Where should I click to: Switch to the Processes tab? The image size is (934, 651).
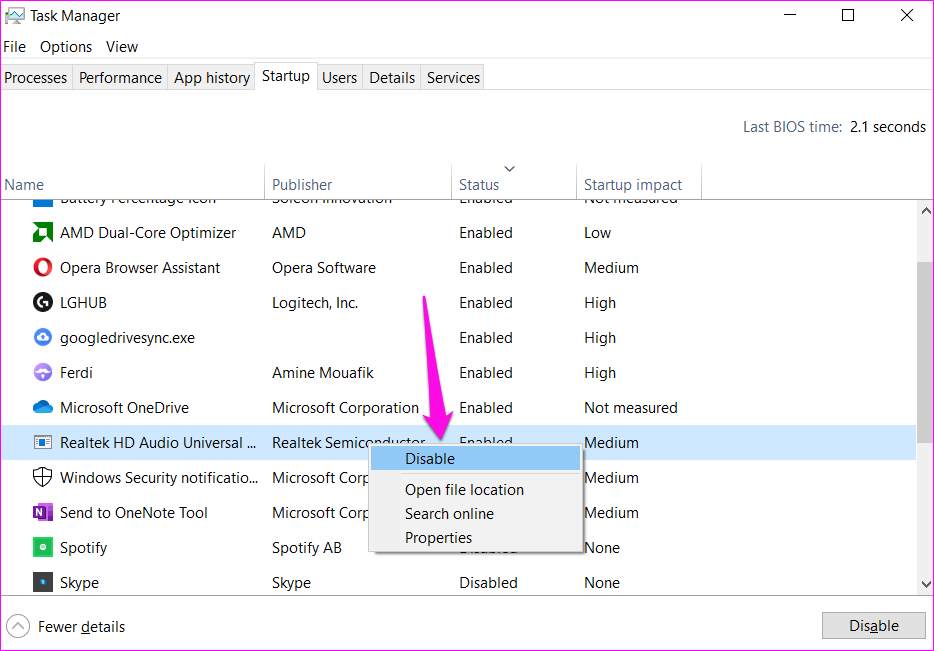click(36, 77)
